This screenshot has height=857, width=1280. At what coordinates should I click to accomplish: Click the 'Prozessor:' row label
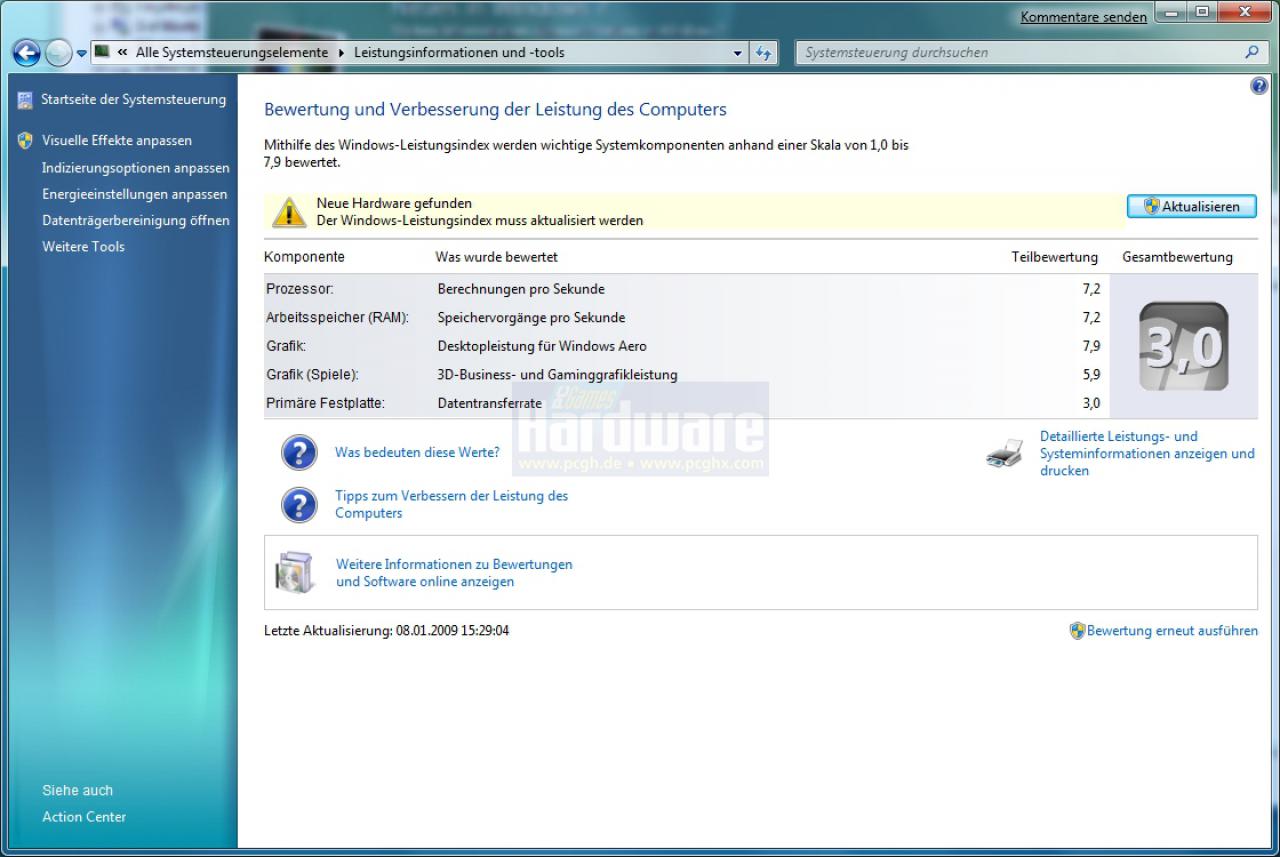[x=300, y=289]
